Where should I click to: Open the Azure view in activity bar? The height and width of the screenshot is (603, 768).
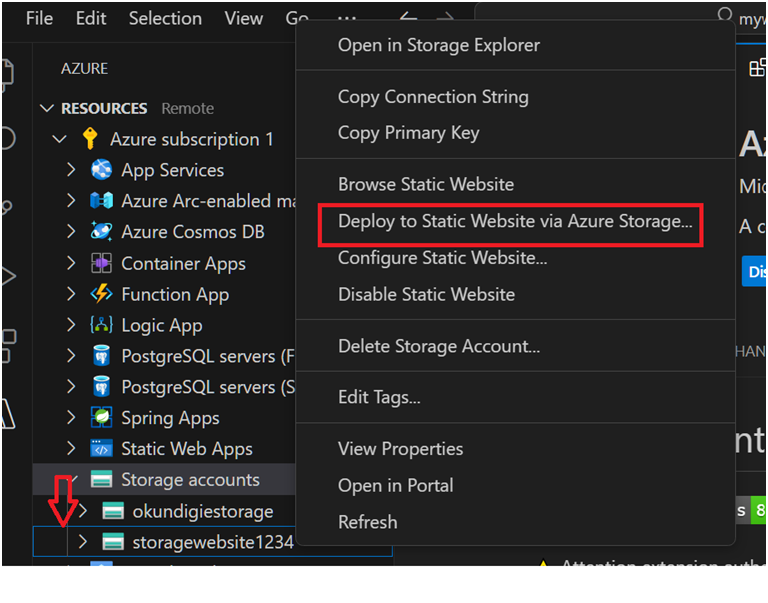(x=8, y=414)
